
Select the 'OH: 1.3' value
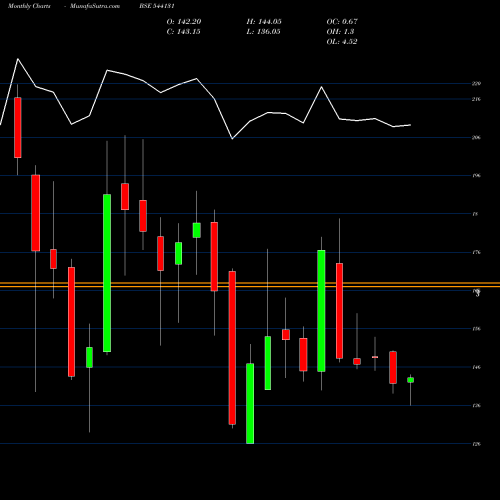coord(340,32)
